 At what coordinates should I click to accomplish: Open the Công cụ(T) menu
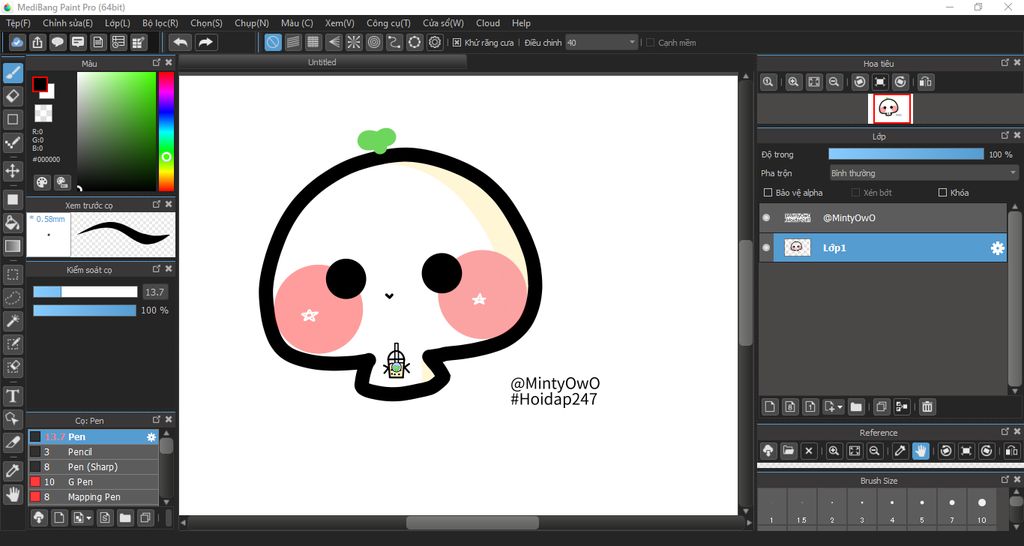tap(389, 23)
